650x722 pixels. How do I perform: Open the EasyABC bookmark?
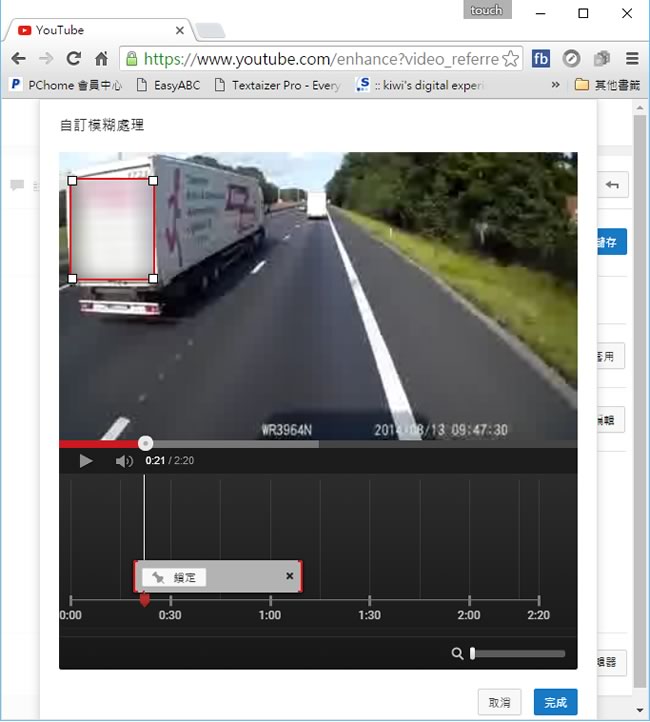tap(168, 85)
